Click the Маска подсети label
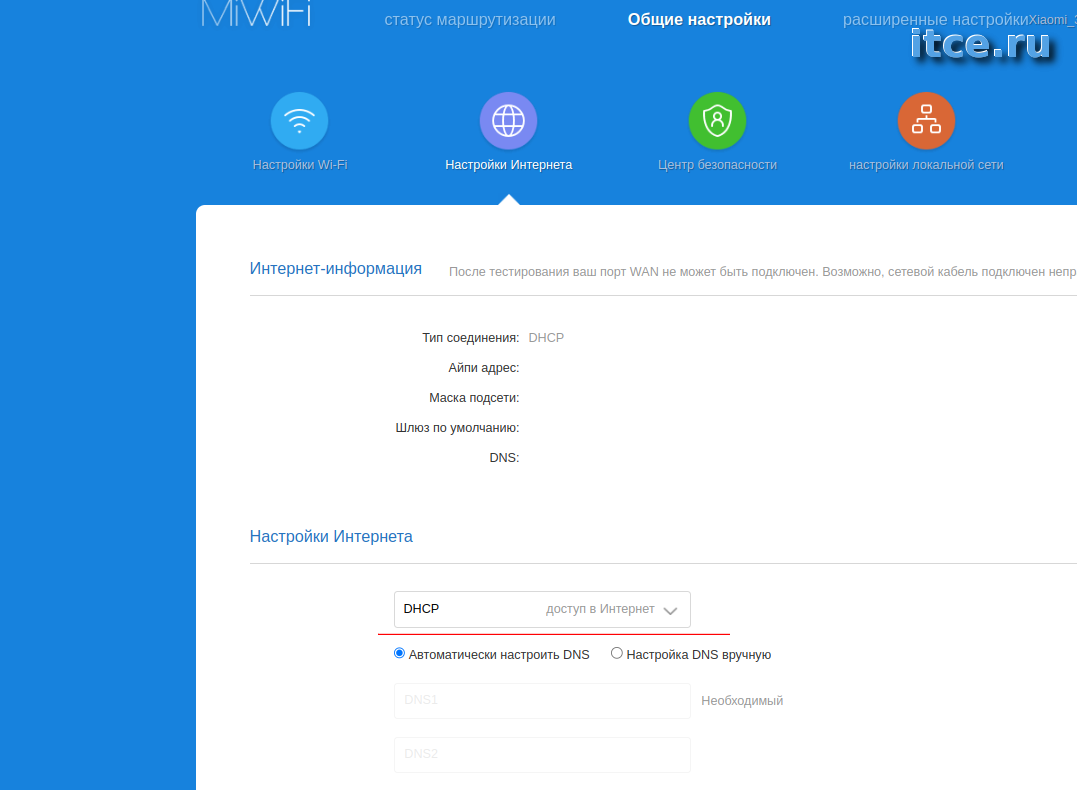The image size is (1077, 790). pos(474,398)
